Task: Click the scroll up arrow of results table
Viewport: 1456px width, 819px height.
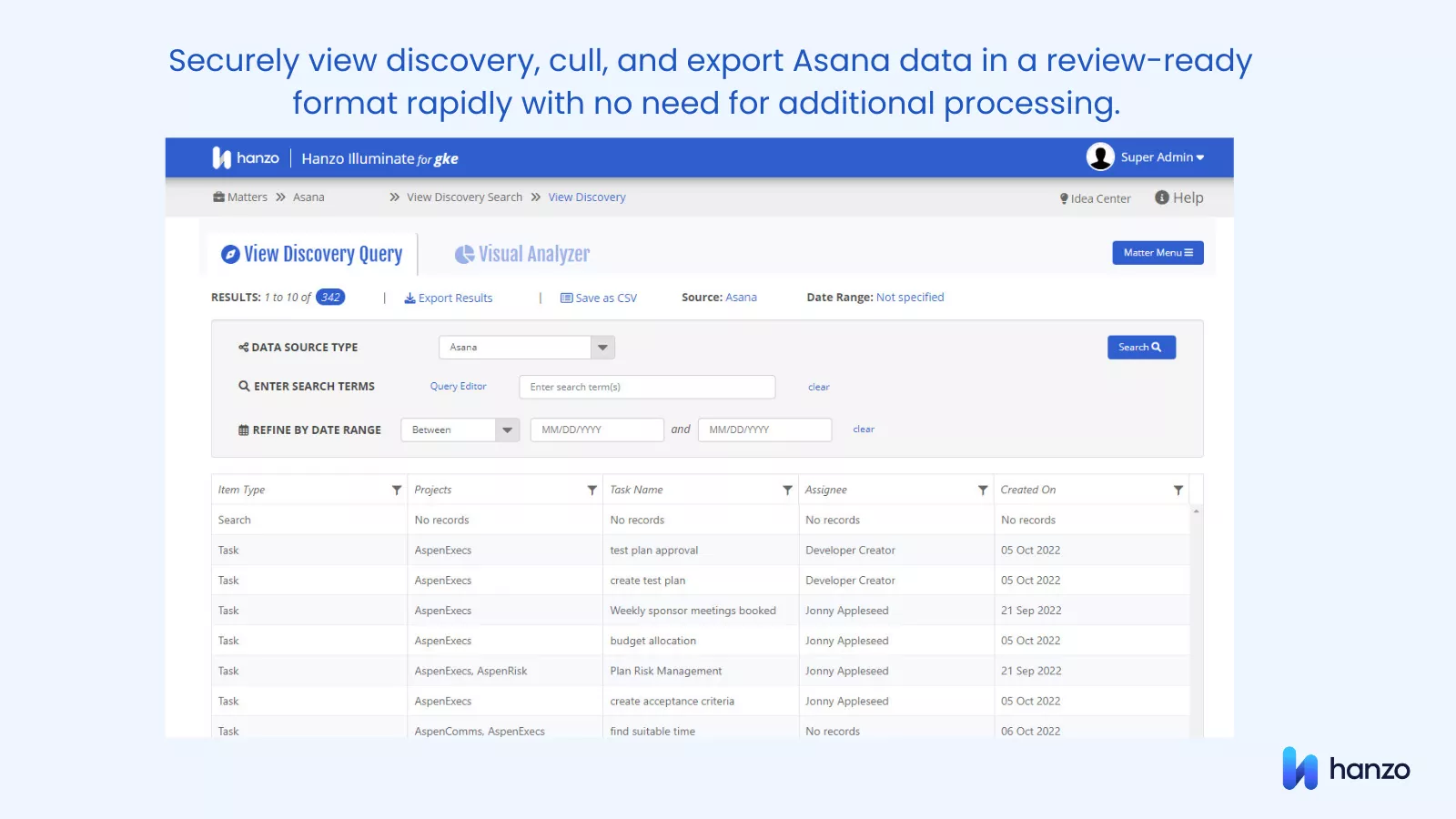Action: (x=1196, y=511)
